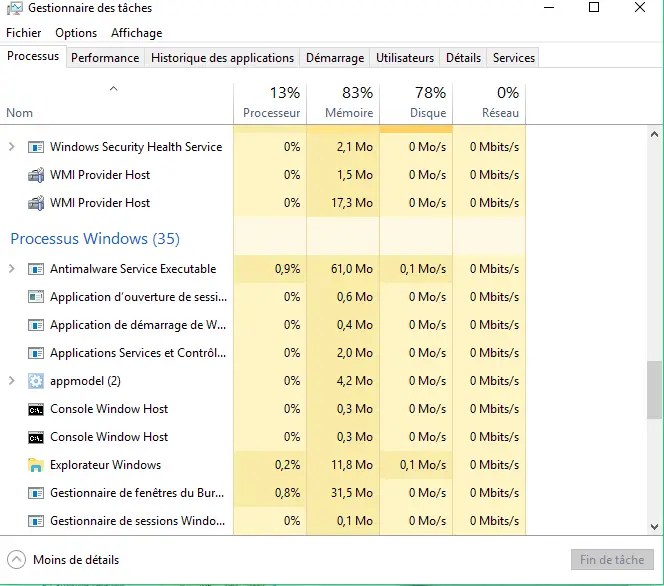Select Application de démarrage de W... row
This screenshot has width=664, height=586.
click(263, 325)
